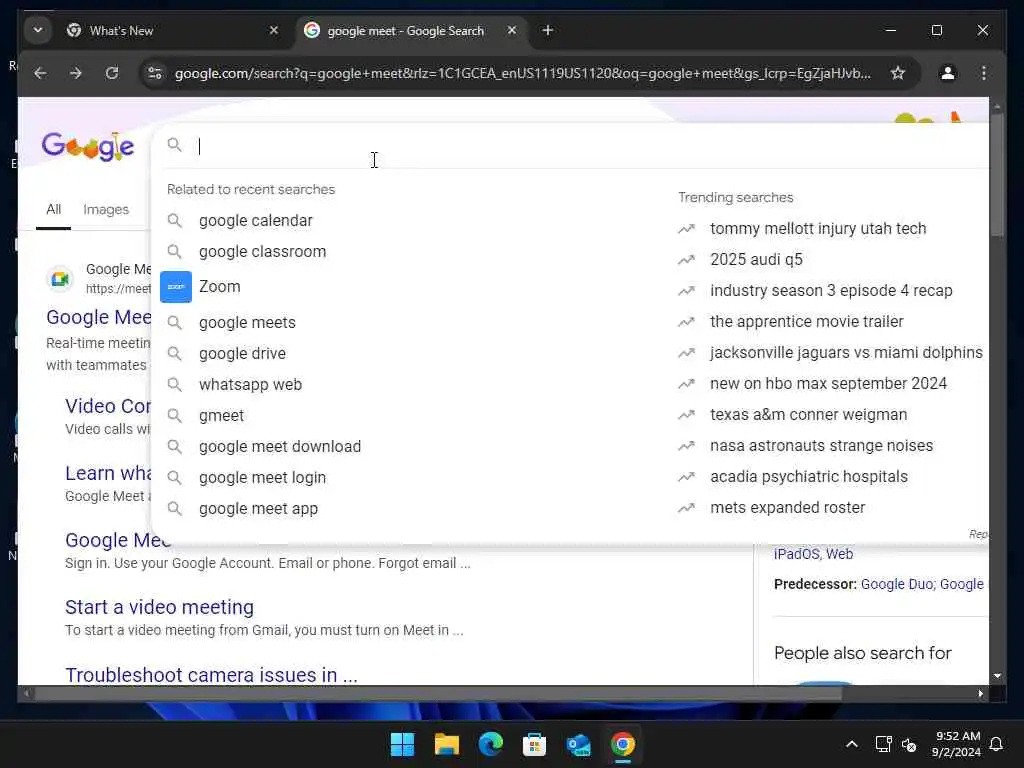Click the magnifier icon in search box
This screenshot has width=1024, height=768.
pos(174,144)
